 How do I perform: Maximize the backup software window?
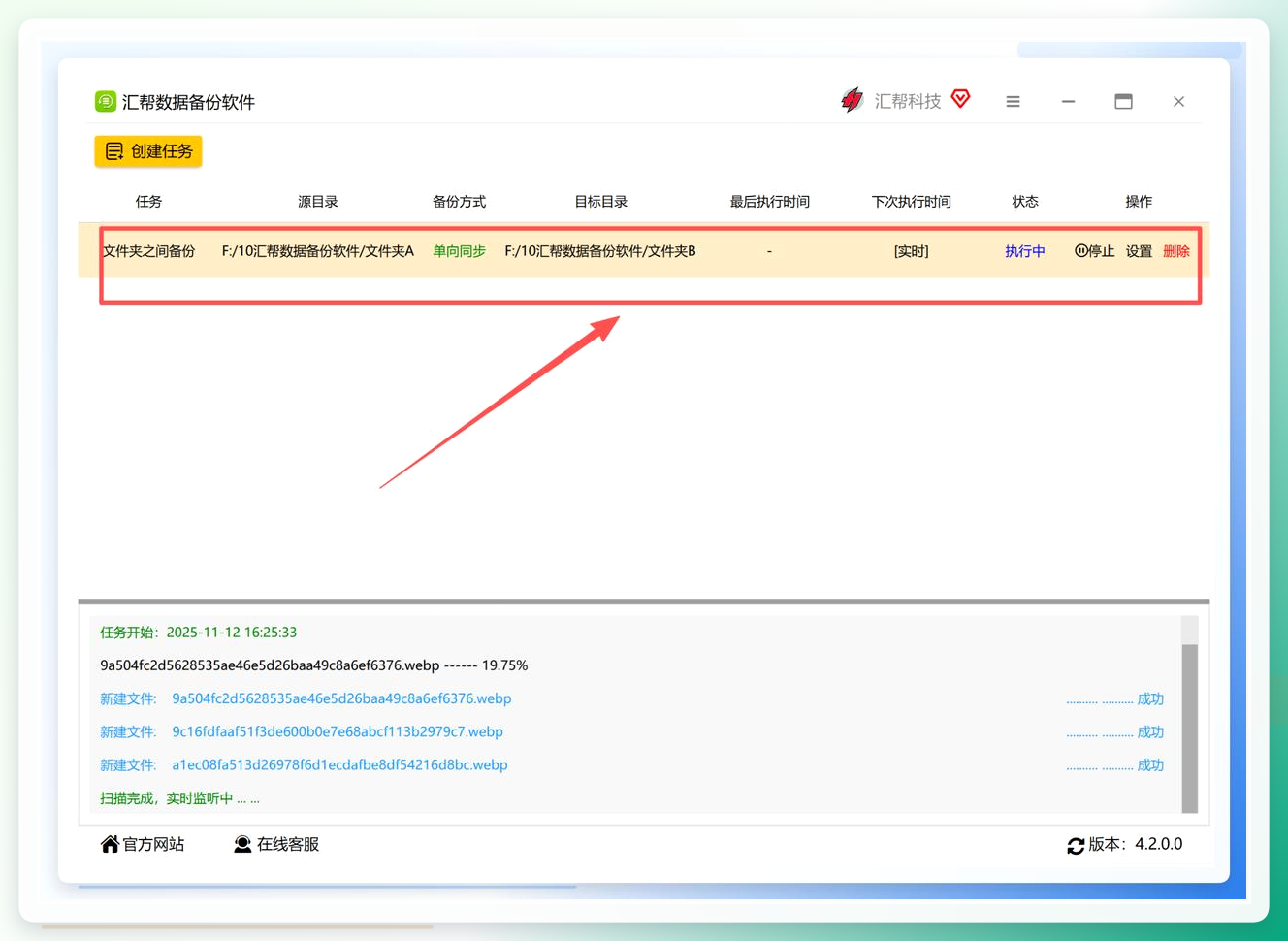pyautogui.click(x=1123, y=101)
